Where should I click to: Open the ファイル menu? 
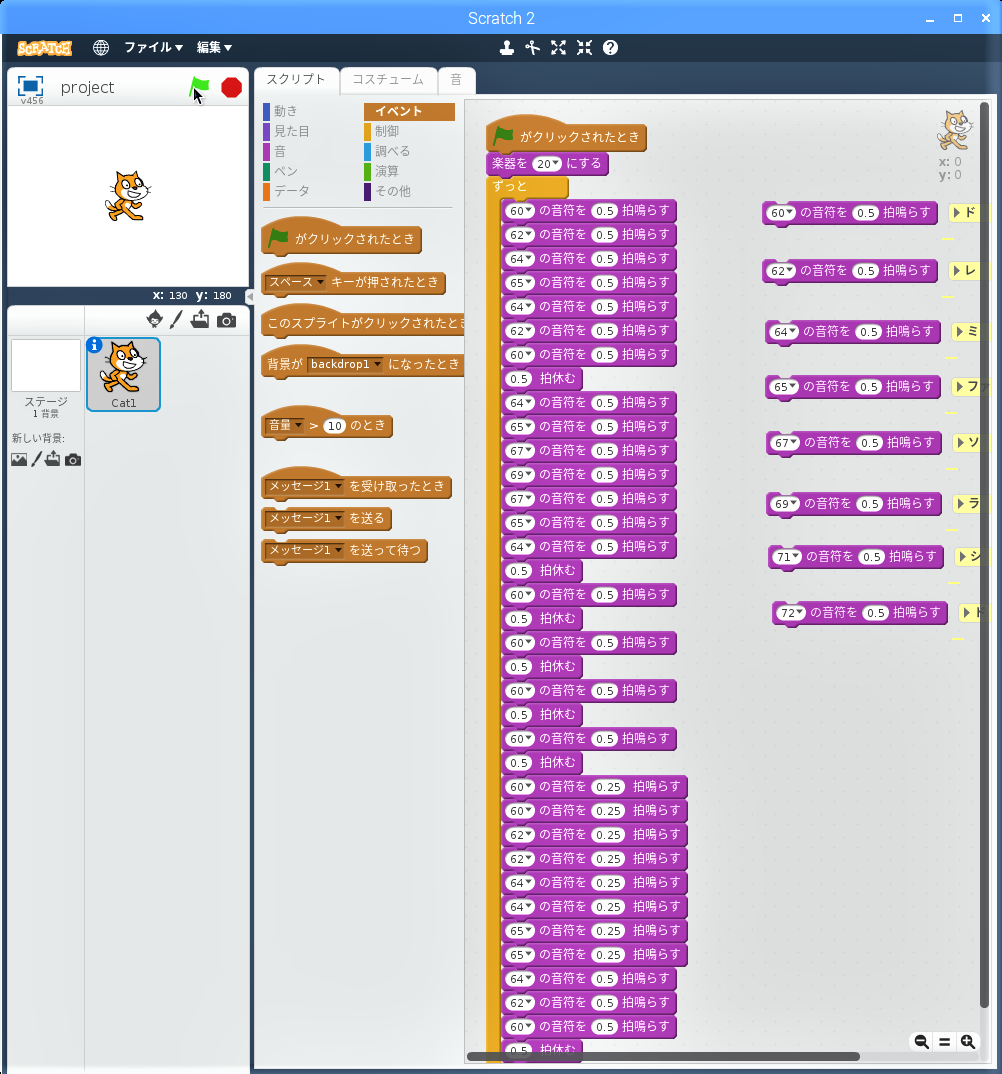point(153,47)
